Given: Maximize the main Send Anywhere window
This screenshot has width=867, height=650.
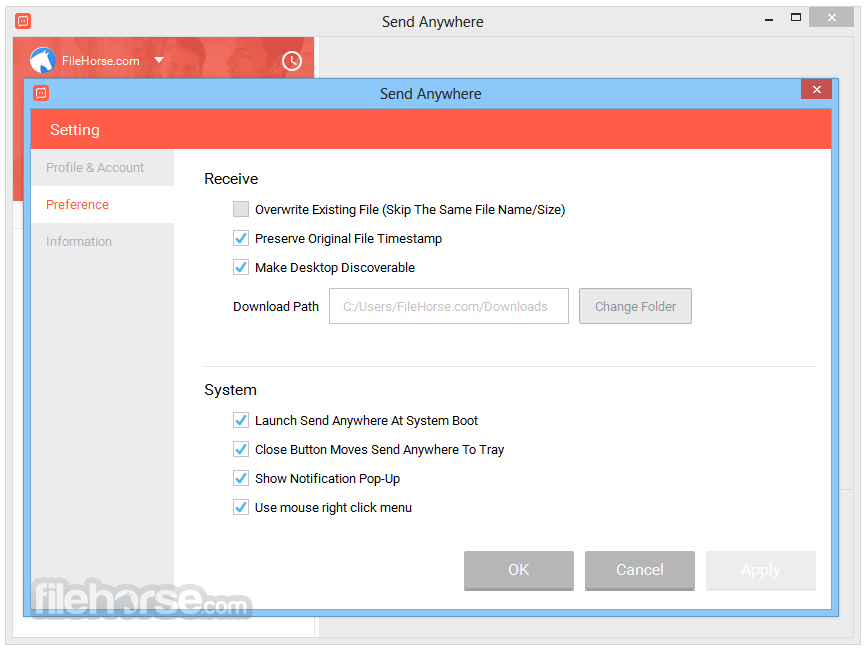Looking at the screenshot, I should coord(796,18).
